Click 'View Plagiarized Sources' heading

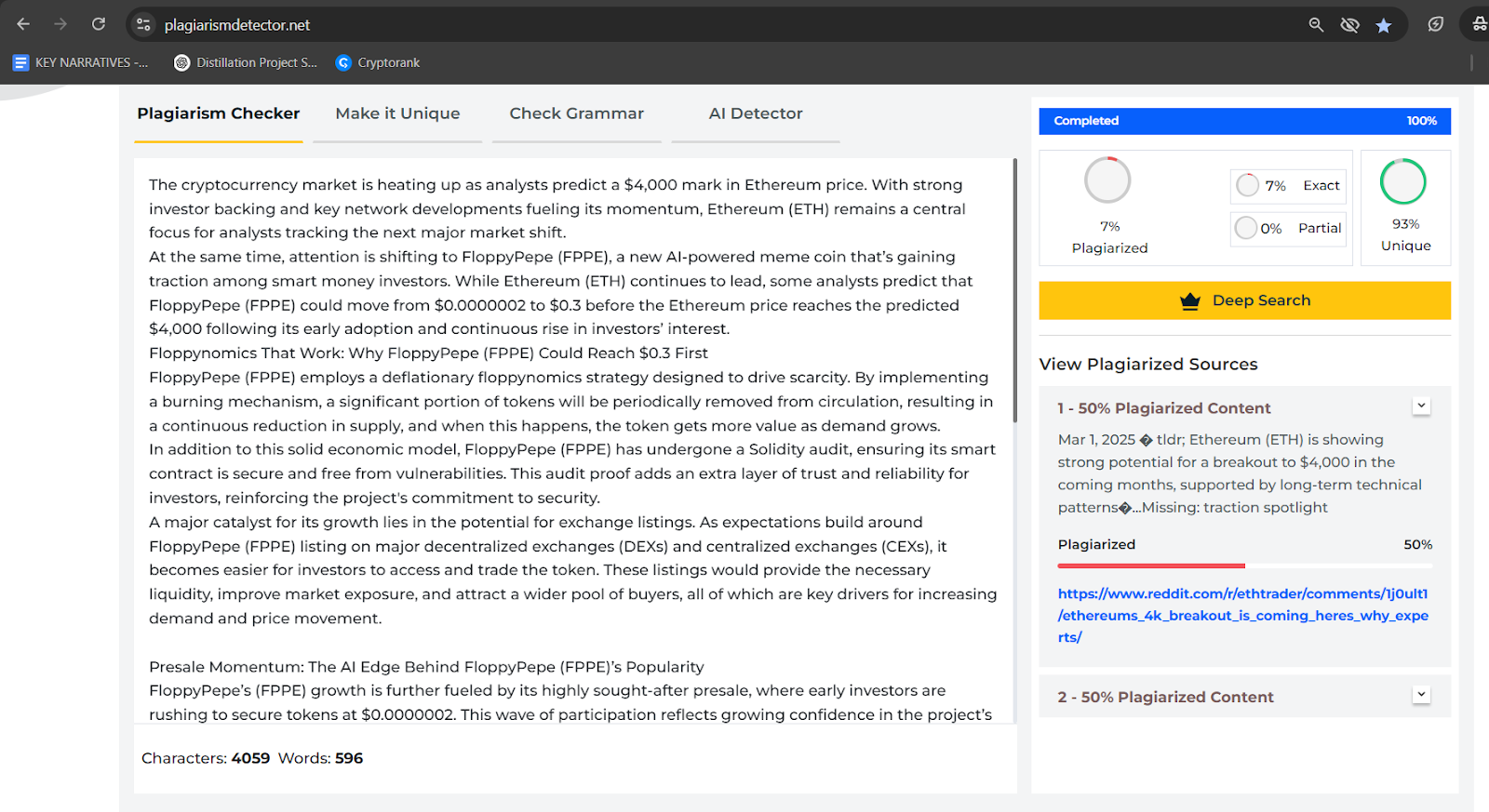pyautogui.click(x=1148, y=365)
